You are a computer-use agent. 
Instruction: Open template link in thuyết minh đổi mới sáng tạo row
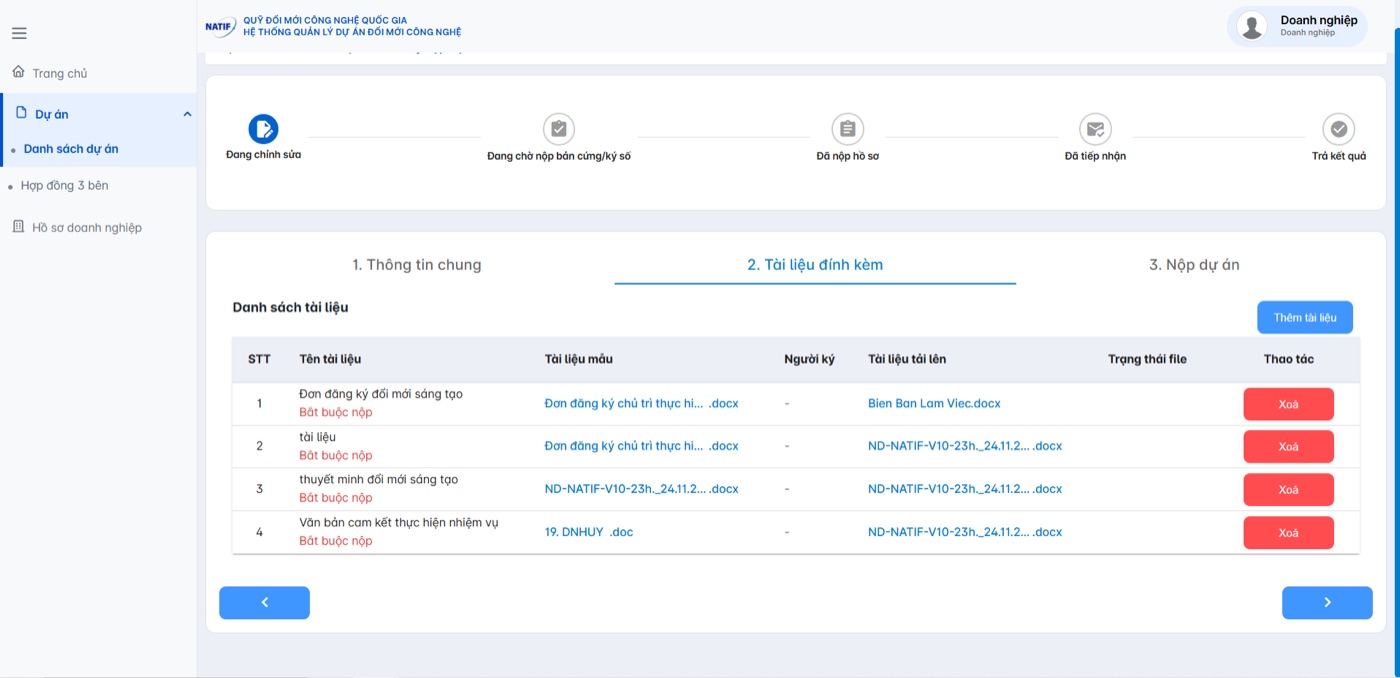pos(641,489)
